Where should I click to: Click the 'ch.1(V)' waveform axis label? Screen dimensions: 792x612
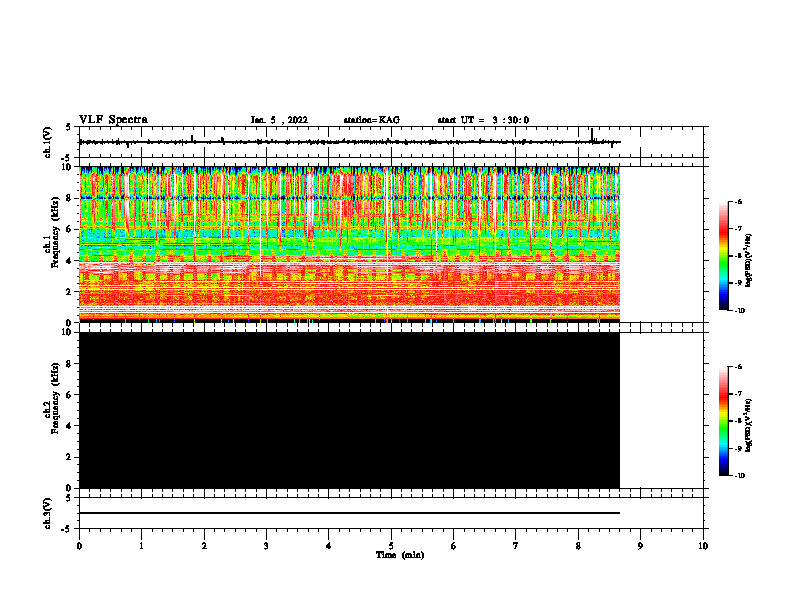click(x=47, y=142)
